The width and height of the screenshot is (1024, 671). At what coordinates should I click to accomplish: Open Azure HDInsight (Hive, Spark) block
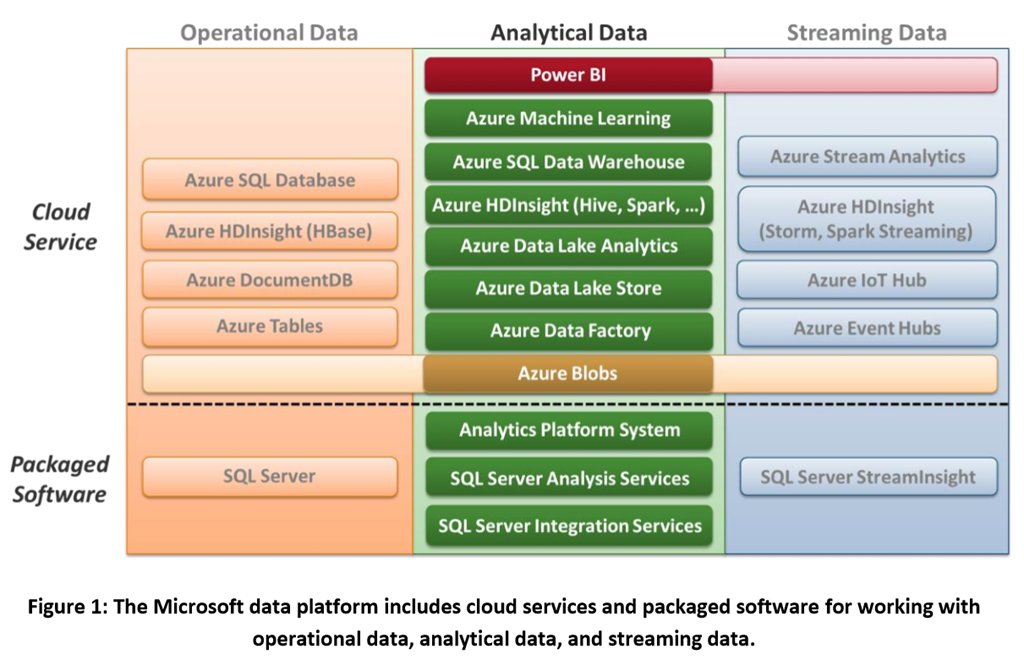(568, 204)
